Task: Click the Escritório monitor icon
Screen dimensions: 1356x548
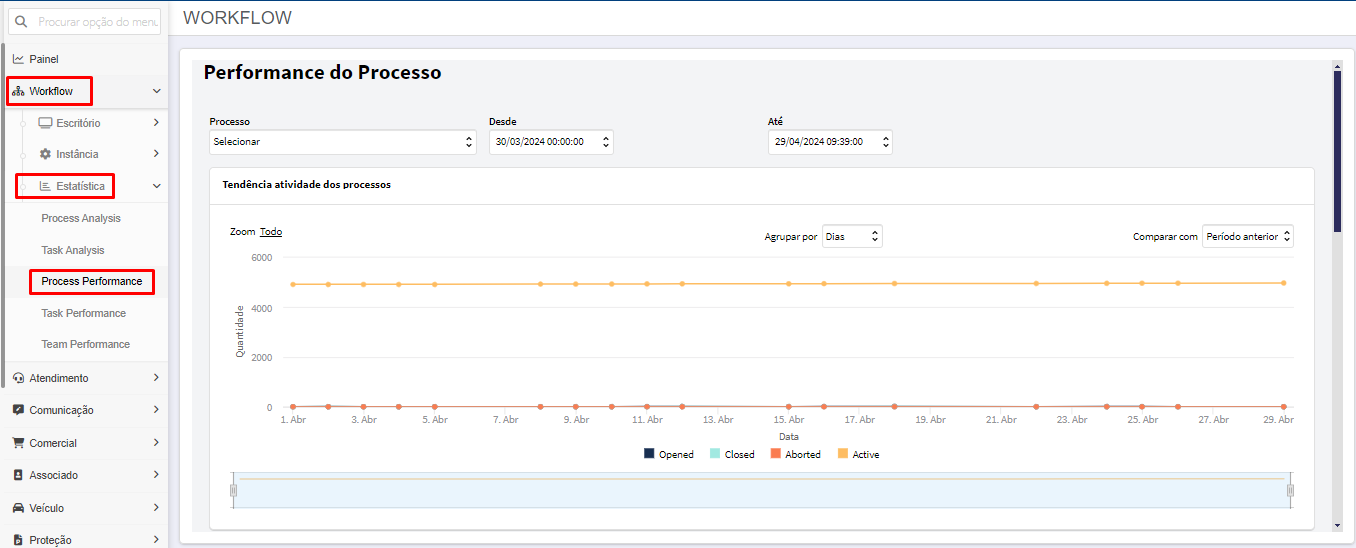Action: 45,123
